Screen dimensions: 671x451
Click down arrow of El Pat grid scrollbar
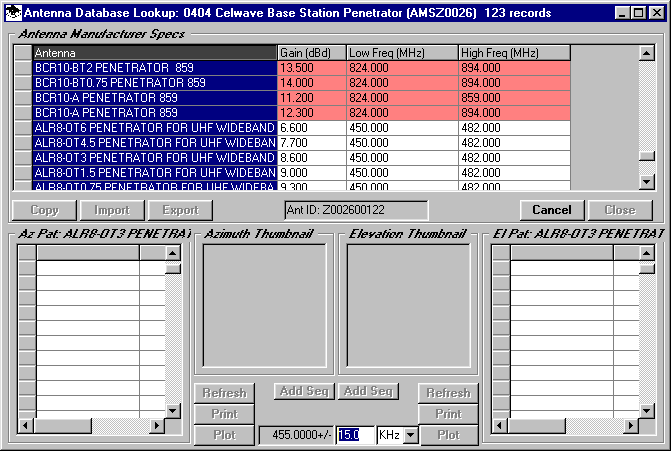(647, 411)
